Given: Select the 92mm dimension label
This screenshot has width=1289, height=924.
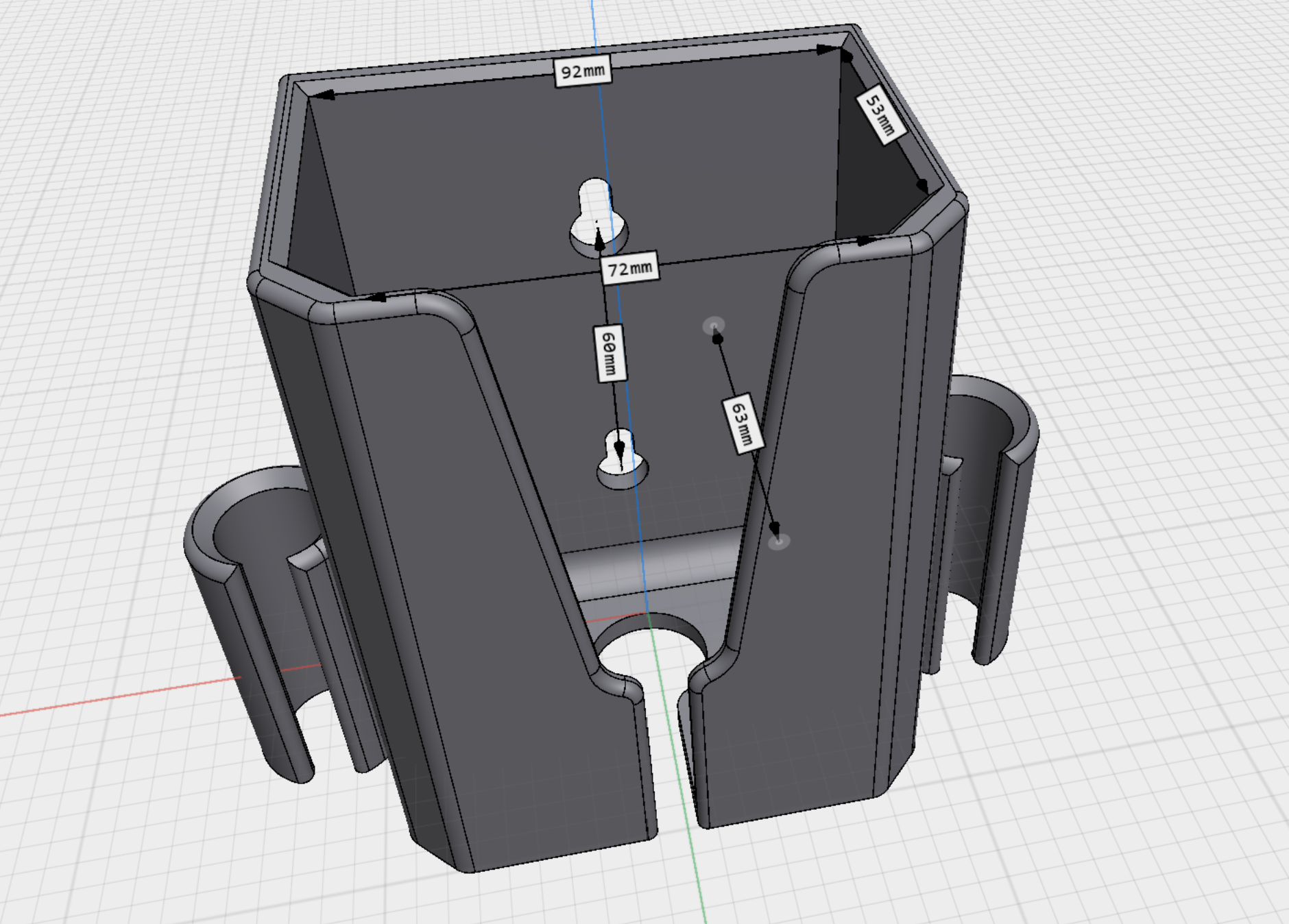Looking at the screenshot, I should coord(582,71).
